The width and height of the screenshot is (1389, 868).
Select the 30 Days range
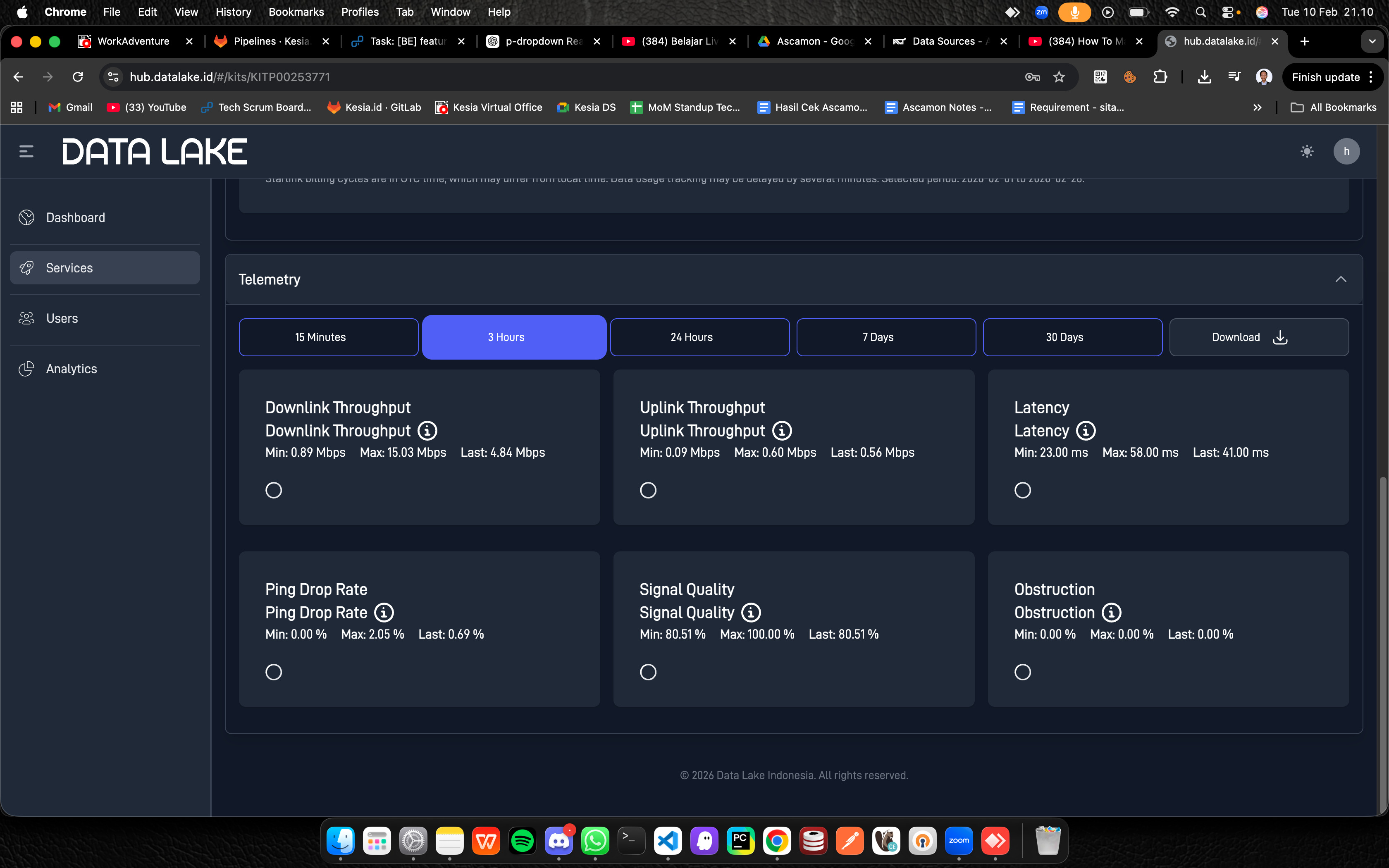(x=1072, y=337)
